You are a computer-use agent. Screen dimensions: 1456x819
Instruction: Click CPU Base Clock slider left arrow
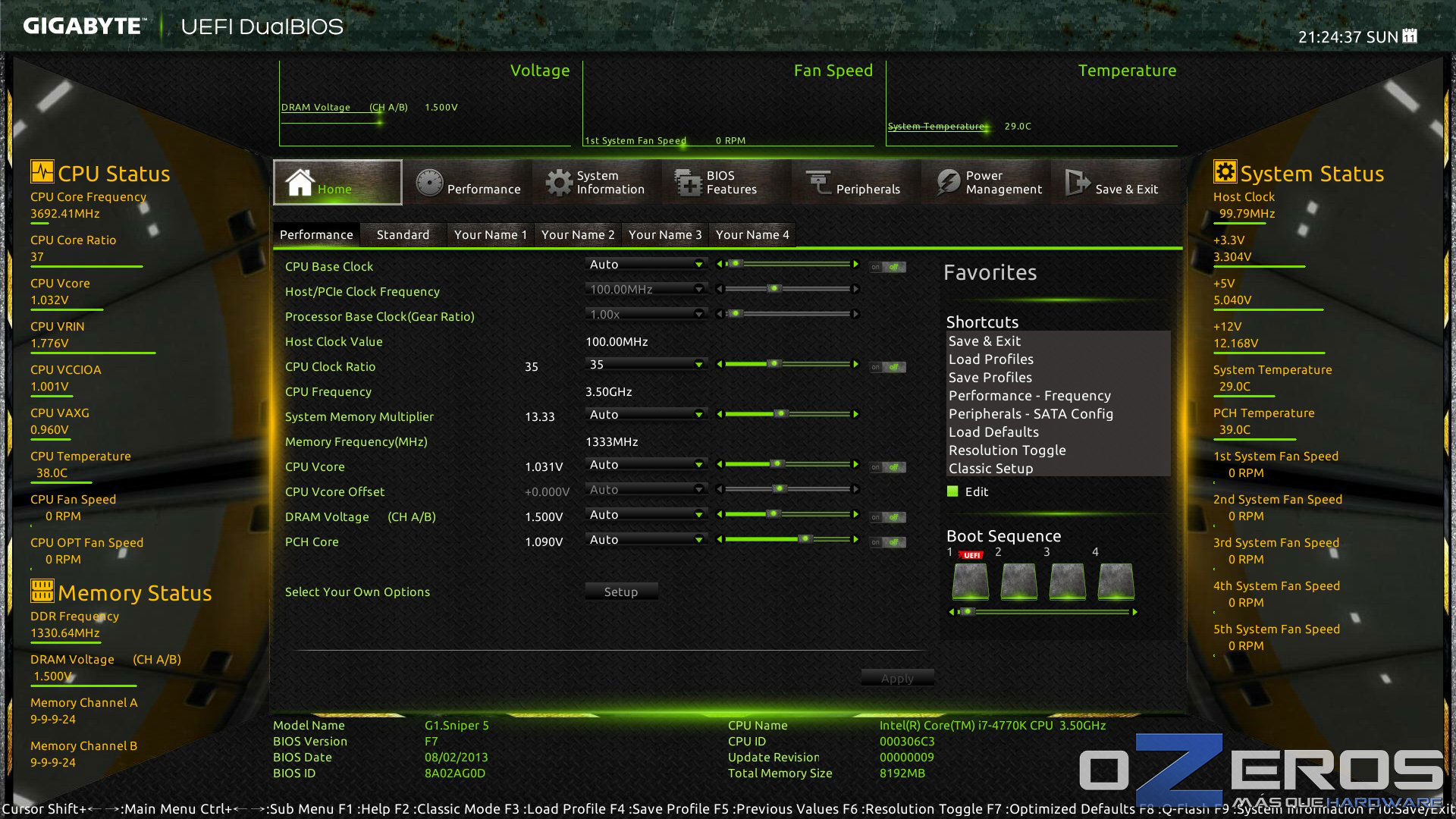click(719, 264)
